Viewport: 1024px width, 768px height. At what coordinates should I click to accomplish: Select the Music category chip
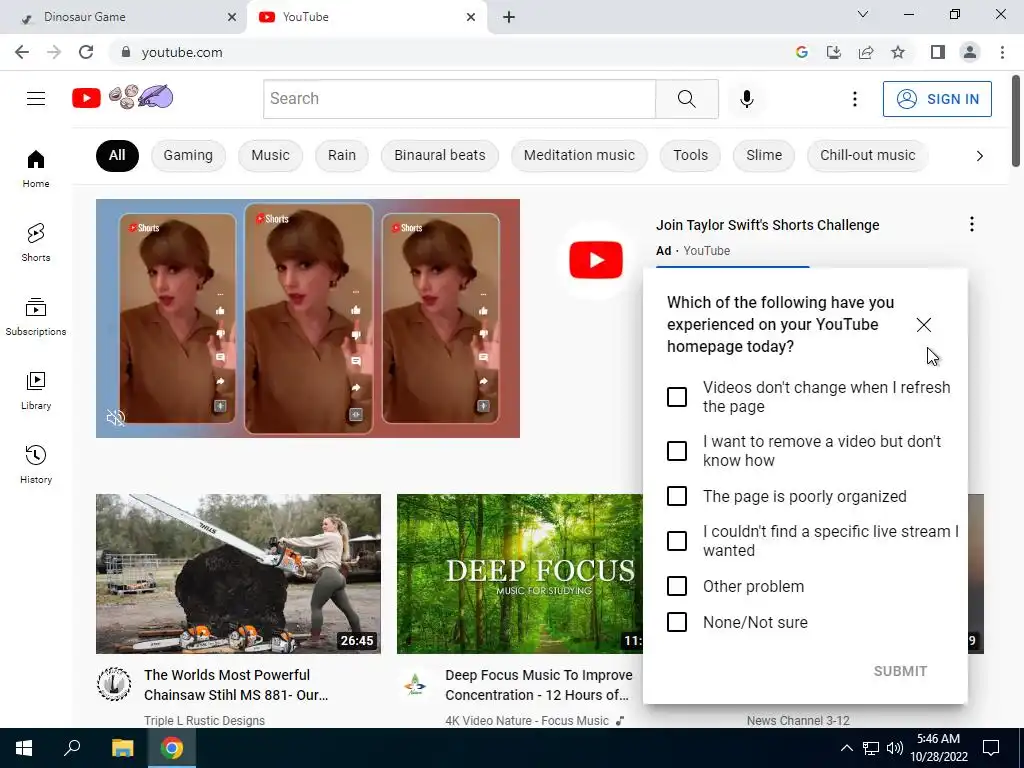point(270,155)
